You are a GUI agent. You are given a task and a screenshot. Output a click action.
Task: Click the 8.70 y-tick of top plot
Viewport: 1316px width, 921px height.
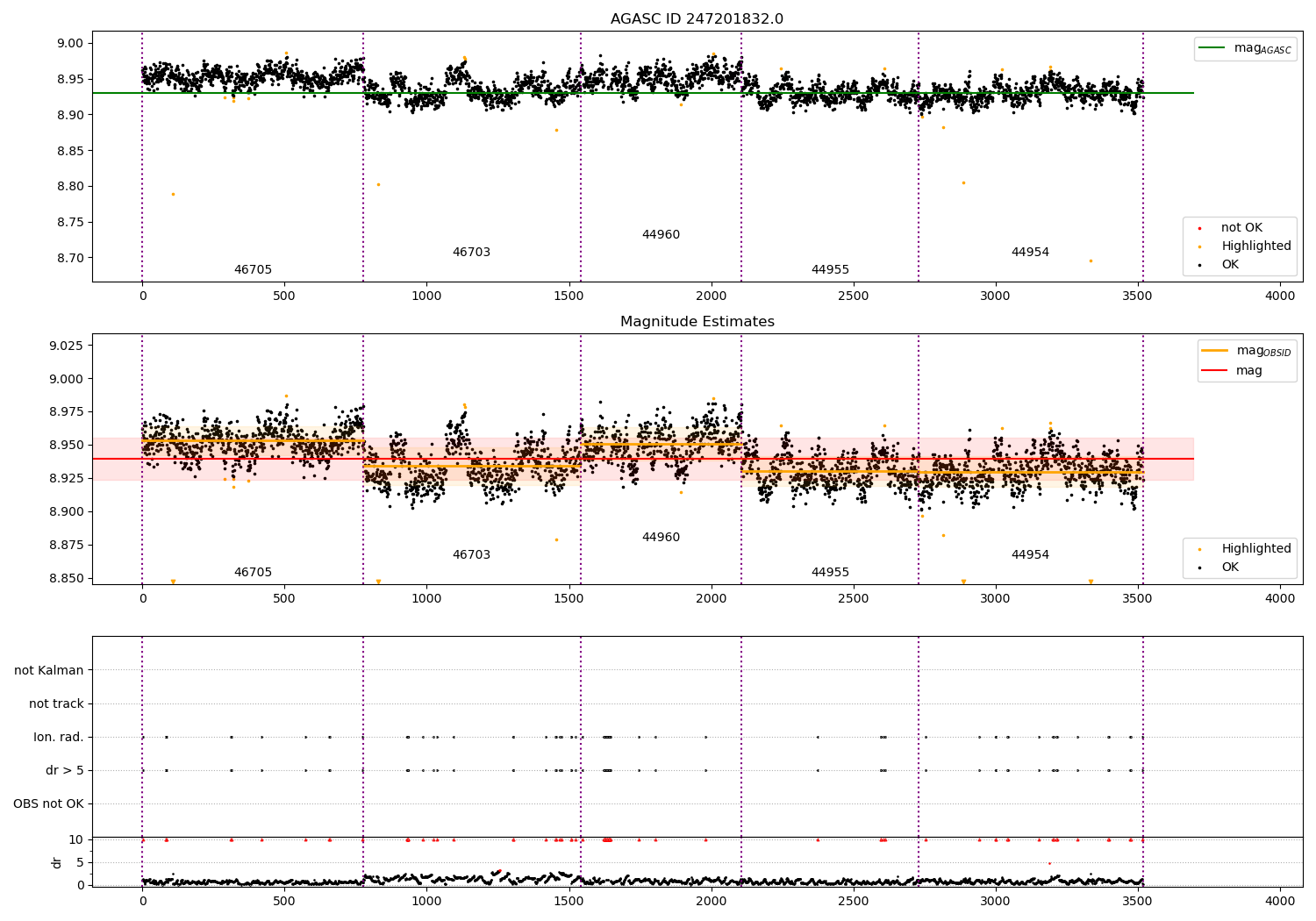click(70, 258)
